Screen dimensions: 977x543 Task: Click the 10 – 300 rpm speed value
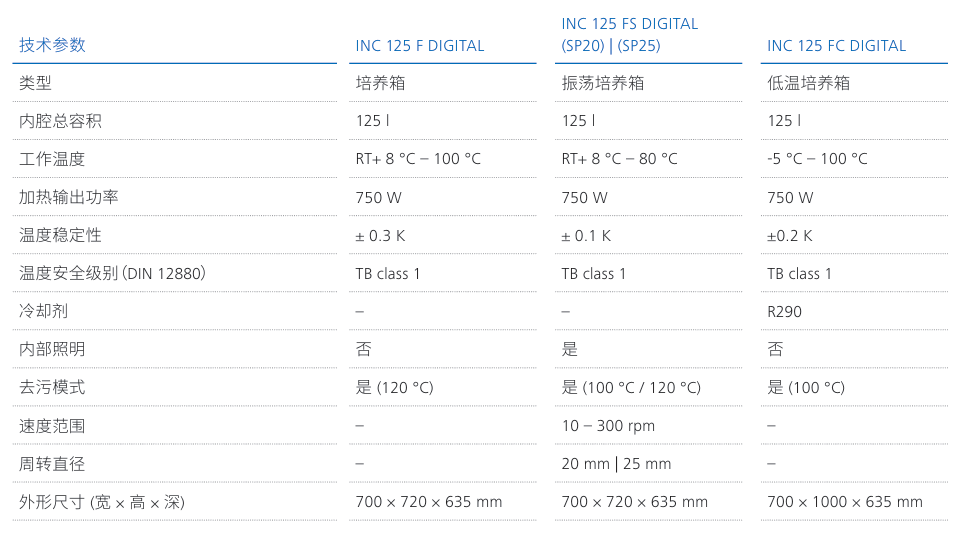tap(608, 426)
